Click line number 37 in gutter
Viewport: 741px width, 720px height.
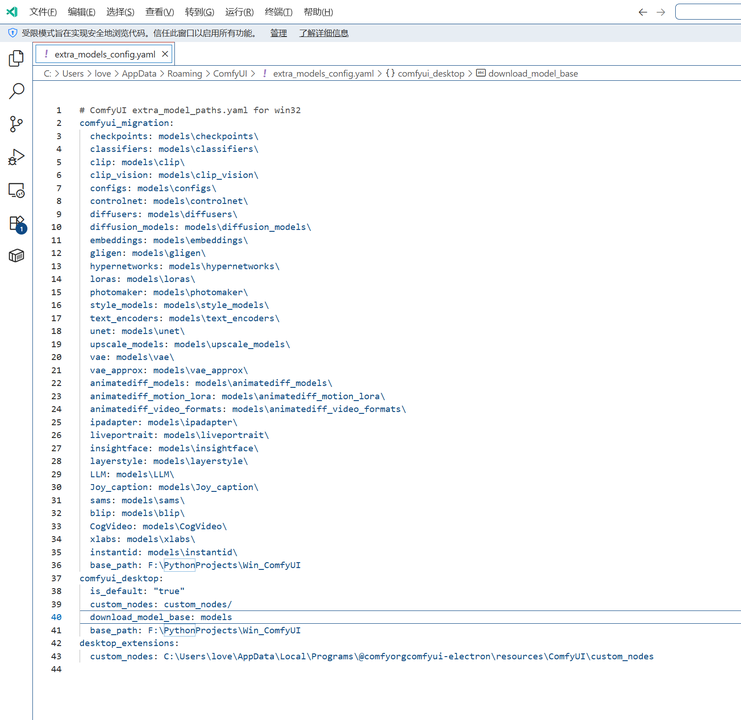click(x=56, y=578)
